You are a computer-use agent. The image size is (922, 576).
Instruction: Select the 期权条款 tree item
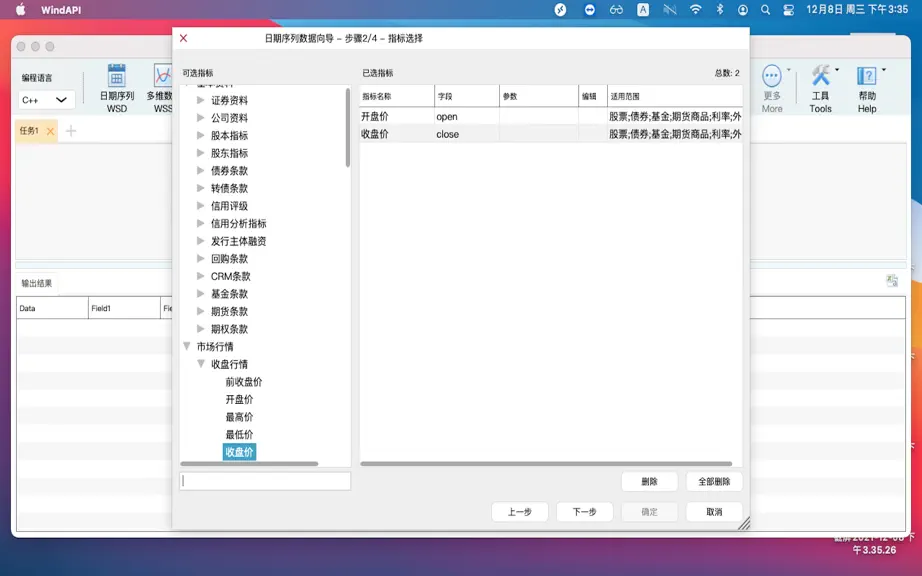click(229, 330)
